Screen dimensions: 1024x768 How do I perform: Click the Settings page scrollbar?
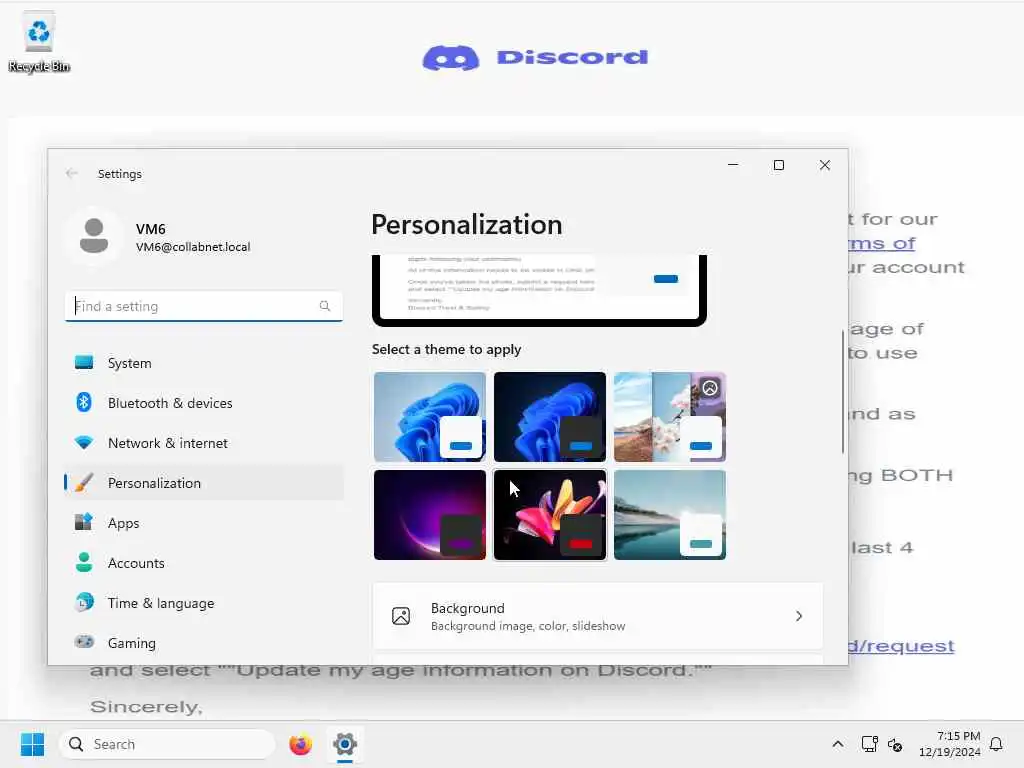click(842, 392)
